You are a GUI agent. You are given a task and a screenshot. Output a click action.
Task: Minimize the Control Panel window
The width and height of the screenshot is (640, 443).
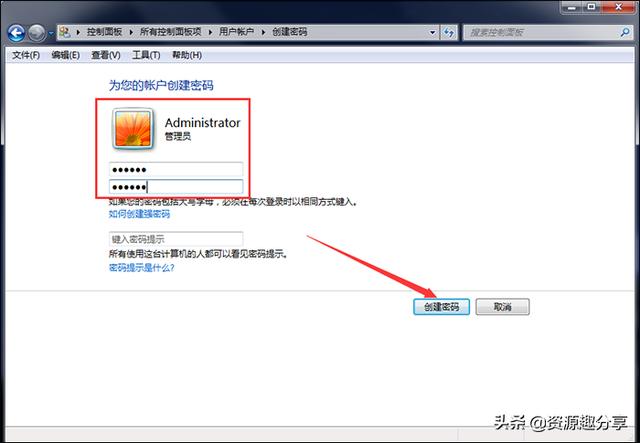pyautogui.click(x=571, y=7)
